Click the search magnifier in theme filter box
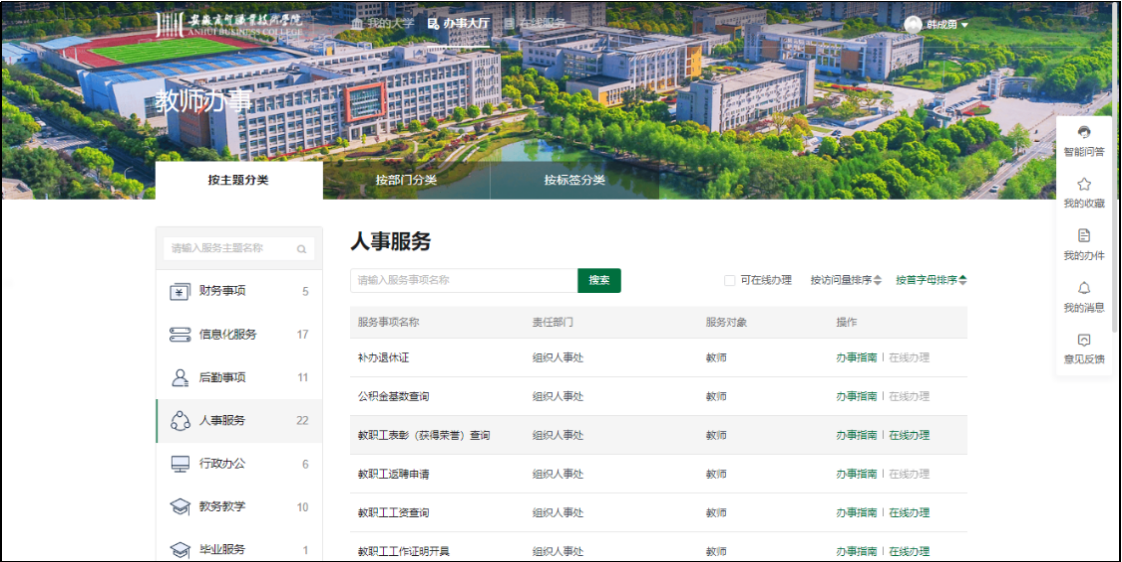The width and height of the screenshot is (1122, 562). (x=301, y=249)
